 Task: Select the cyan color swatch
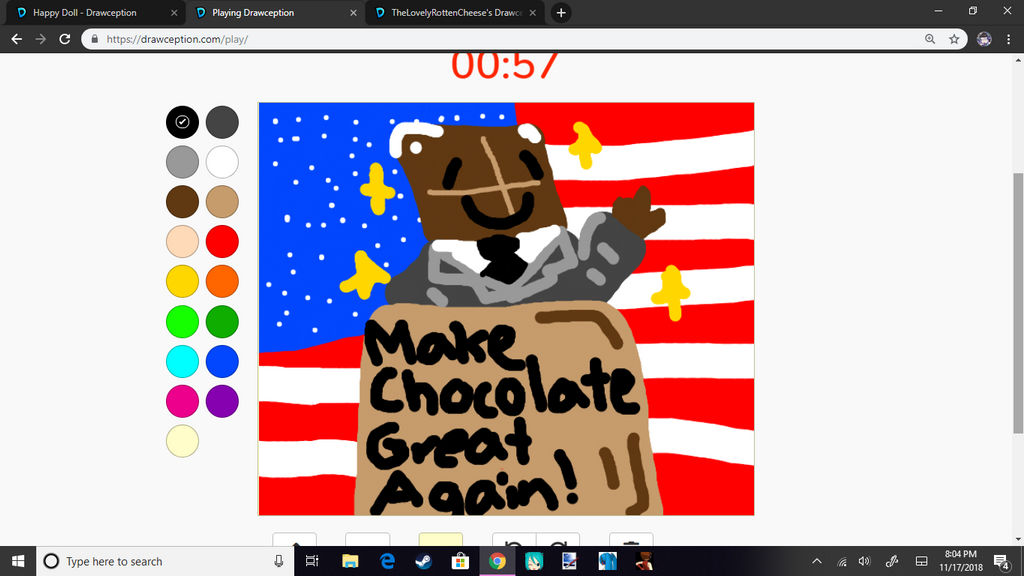[x=182, y=361]
